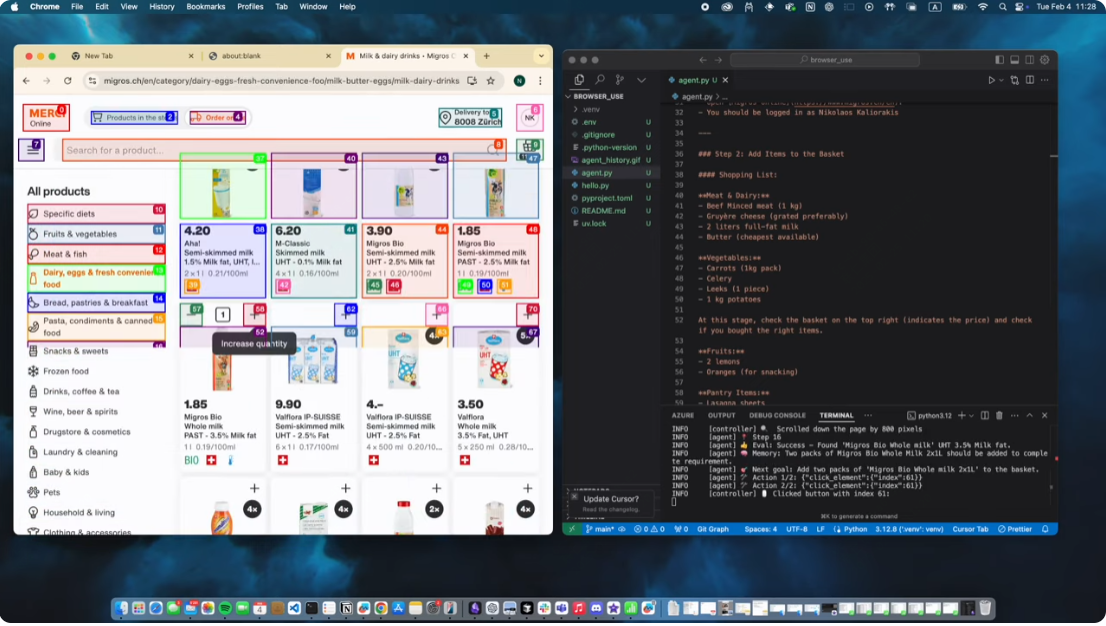Viewport: 1106px width, 626px height.
Task: Open the Search view in Cursor sidebar
Action: (x=600, y=80)
